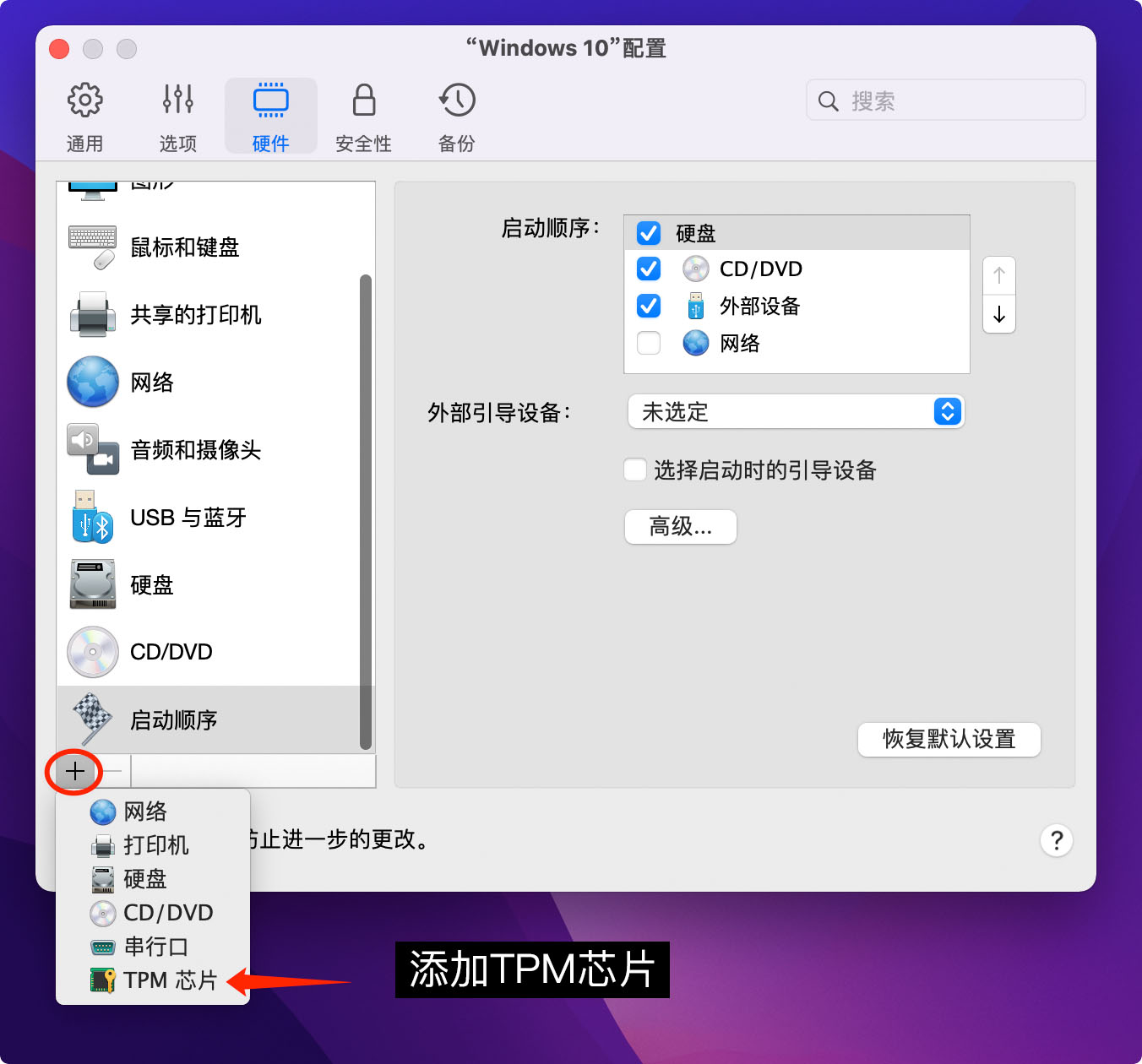Move selected boot device up
Viewport: 1142px width, 1064px height.
[999, 275]
